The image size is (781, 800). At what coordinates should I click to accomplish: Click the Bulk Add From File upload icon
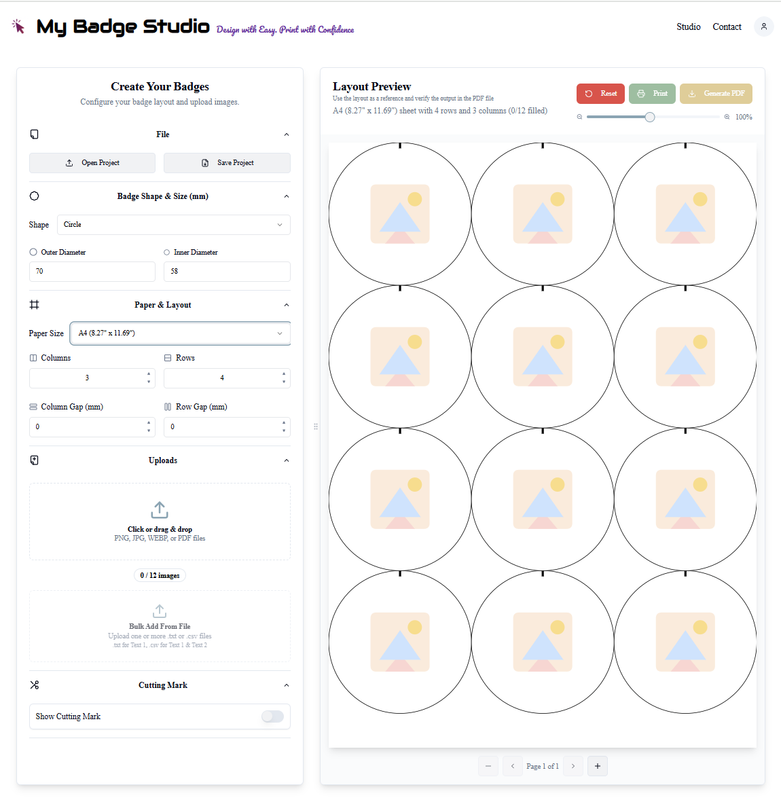160,611
